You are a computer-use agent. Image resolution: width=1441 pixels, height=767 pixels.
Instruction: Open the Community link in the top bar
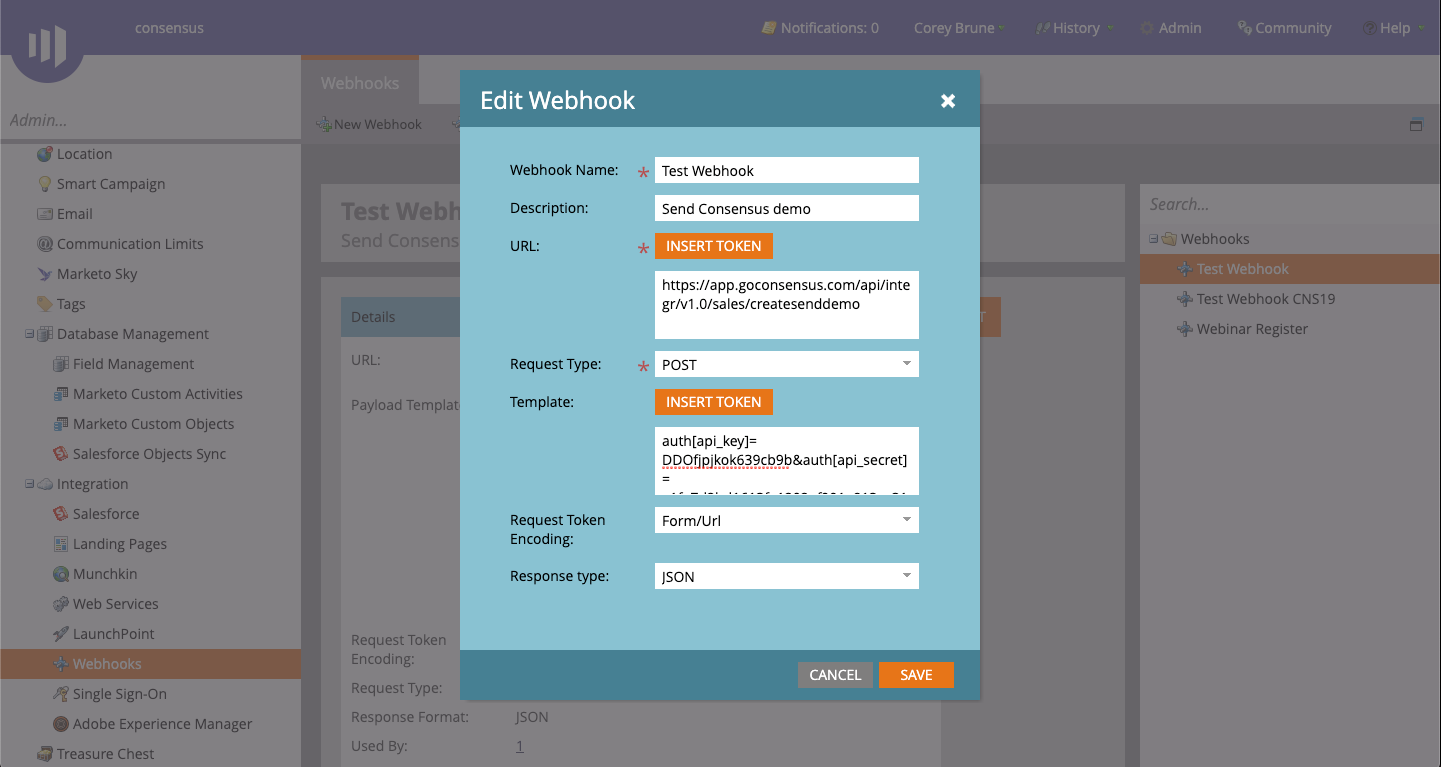(x=1284, y=28)
